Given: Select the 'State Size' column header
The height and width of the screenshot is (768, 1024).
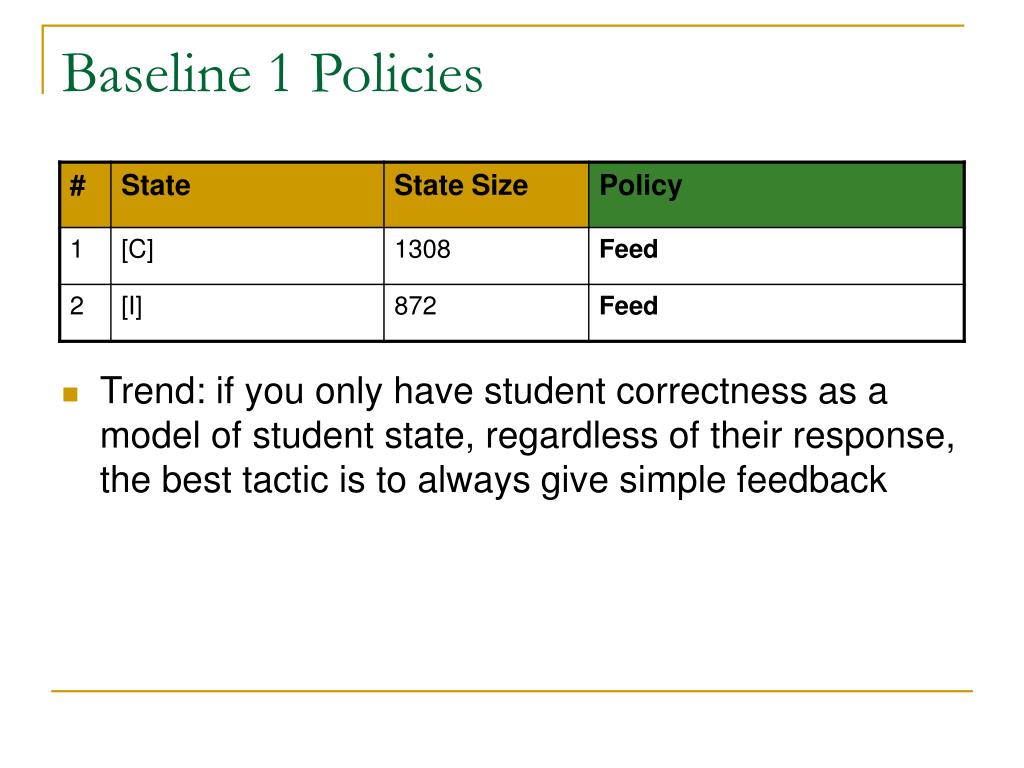Looking at the screenshot, I should click(486, 195).
